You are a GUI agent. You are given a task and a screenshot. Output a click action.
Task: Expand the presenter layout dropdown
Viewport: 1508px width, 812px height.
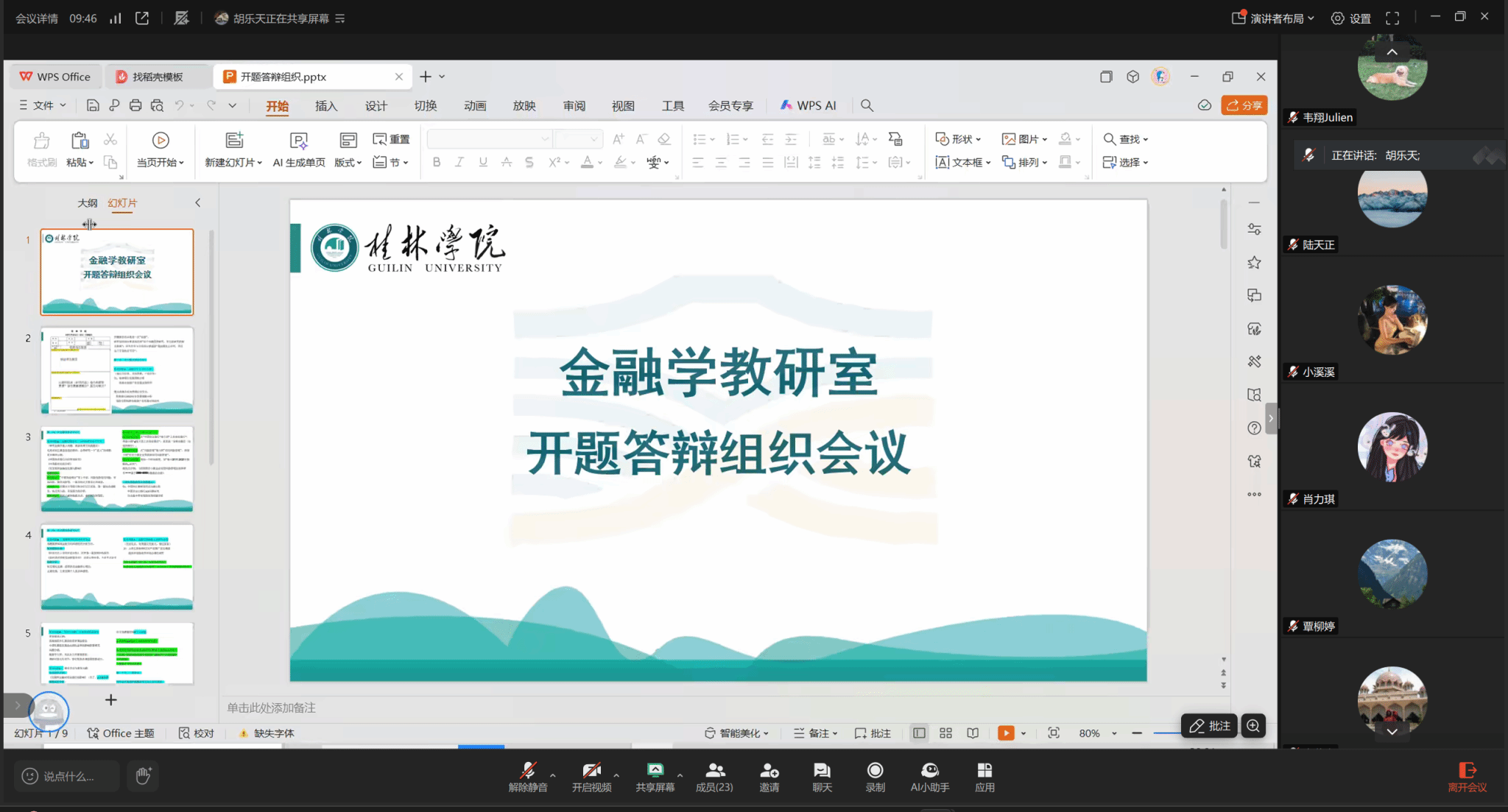1276,18
